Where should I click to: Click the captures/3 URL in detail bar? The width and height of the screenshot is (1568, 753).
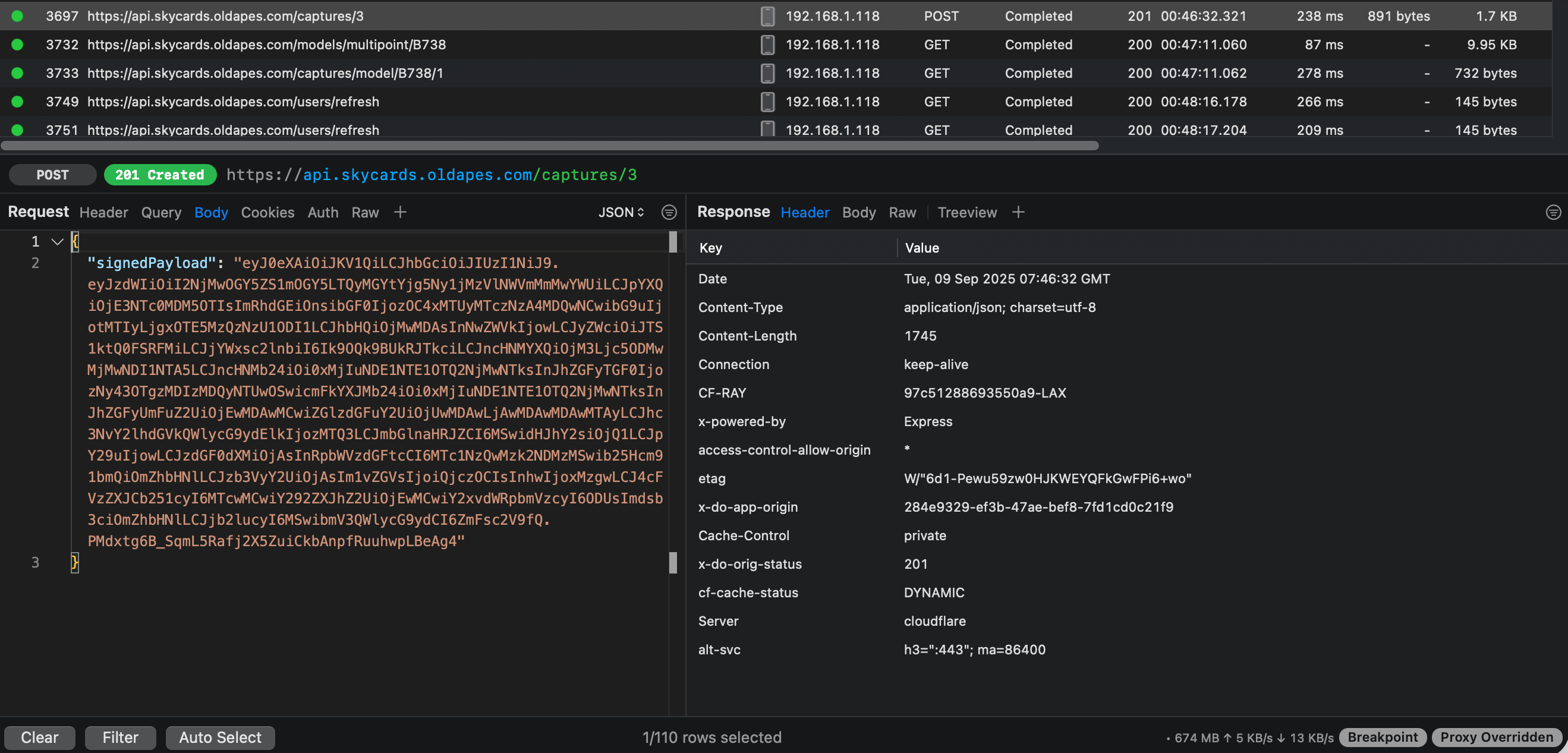point(432,175)
